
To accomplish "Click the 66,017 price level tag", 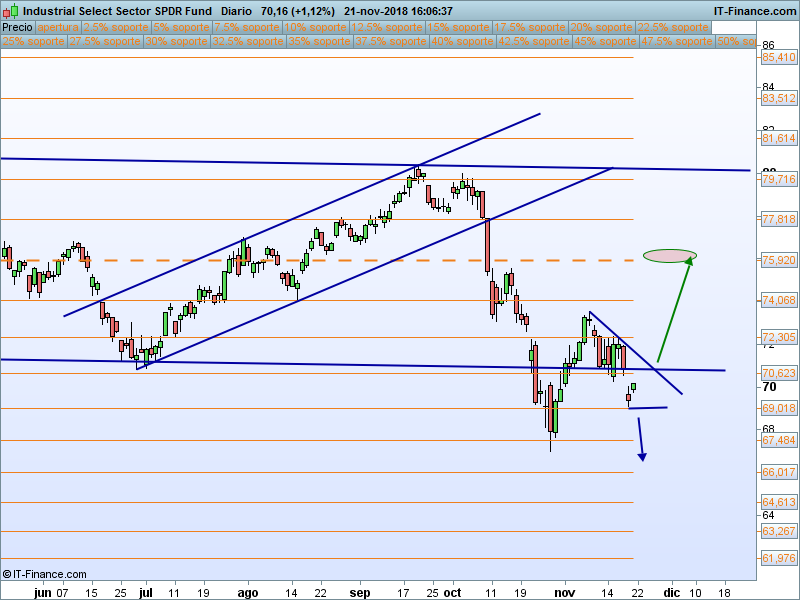I will 779,472.
